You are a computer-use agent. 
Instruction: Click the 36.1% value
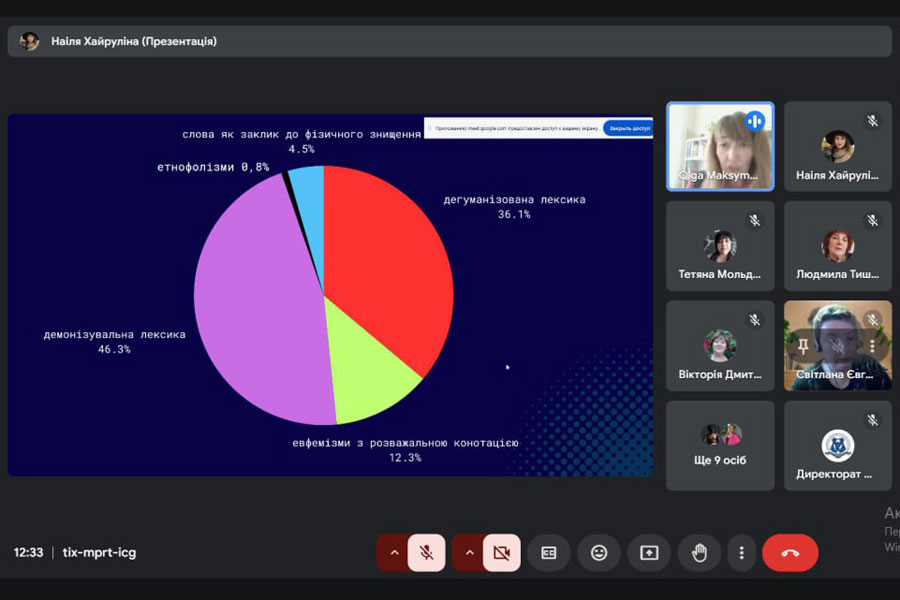[x=514, y=214]
